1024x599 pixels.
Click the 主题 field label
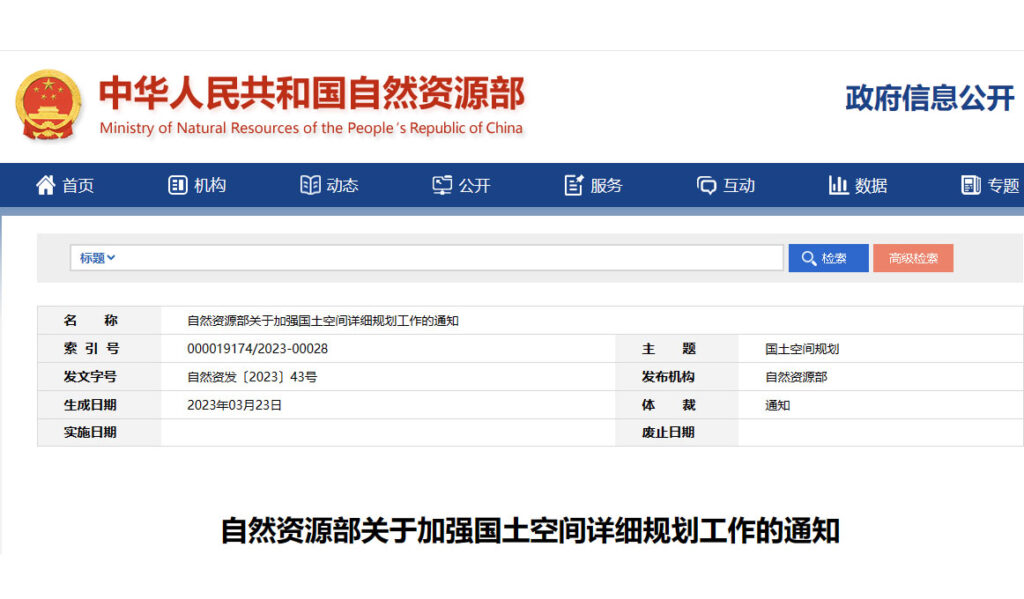click(x=669, y=349)
